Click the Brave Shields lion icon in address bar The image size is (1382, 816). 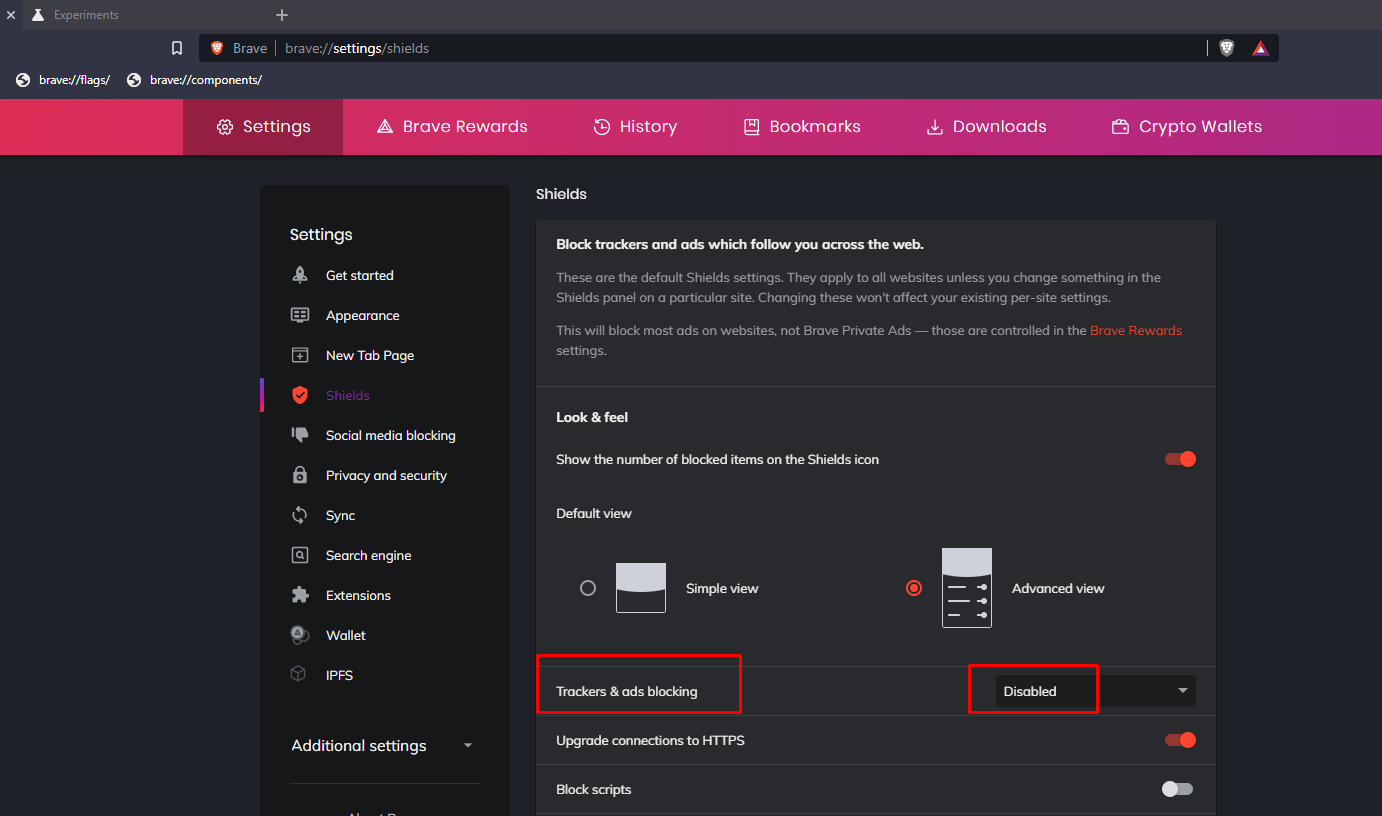1226,48
